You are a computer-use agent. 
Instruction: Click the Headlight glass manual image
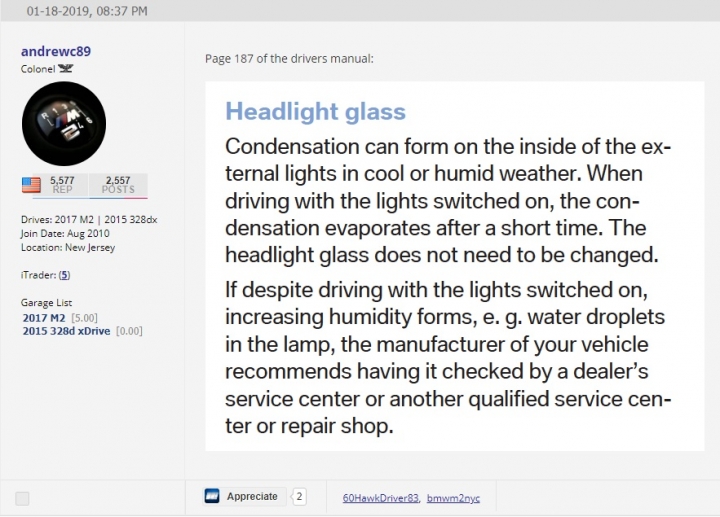[455, 266]
